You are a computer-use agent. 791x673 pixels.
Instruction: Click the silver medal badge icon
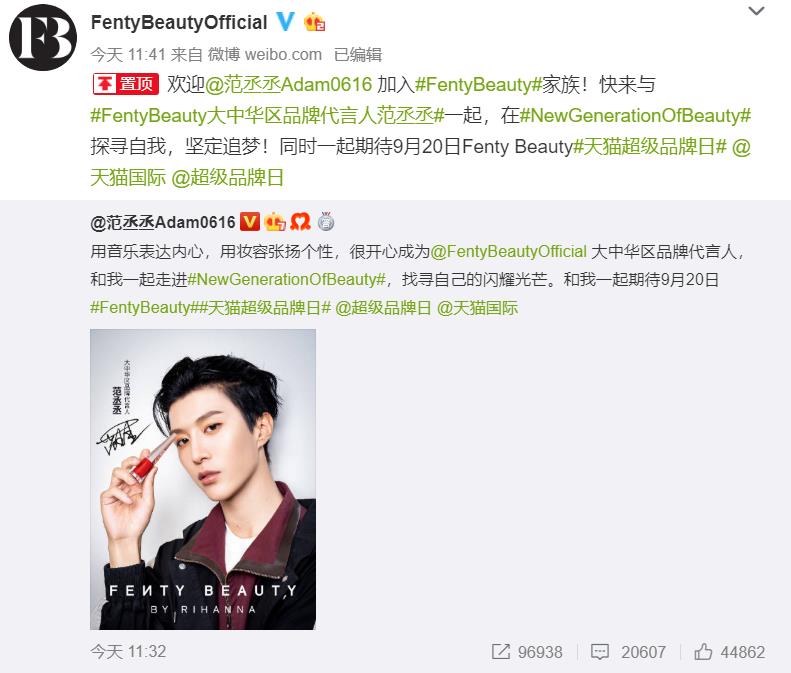pyautogui.click(x=325, y=221)
